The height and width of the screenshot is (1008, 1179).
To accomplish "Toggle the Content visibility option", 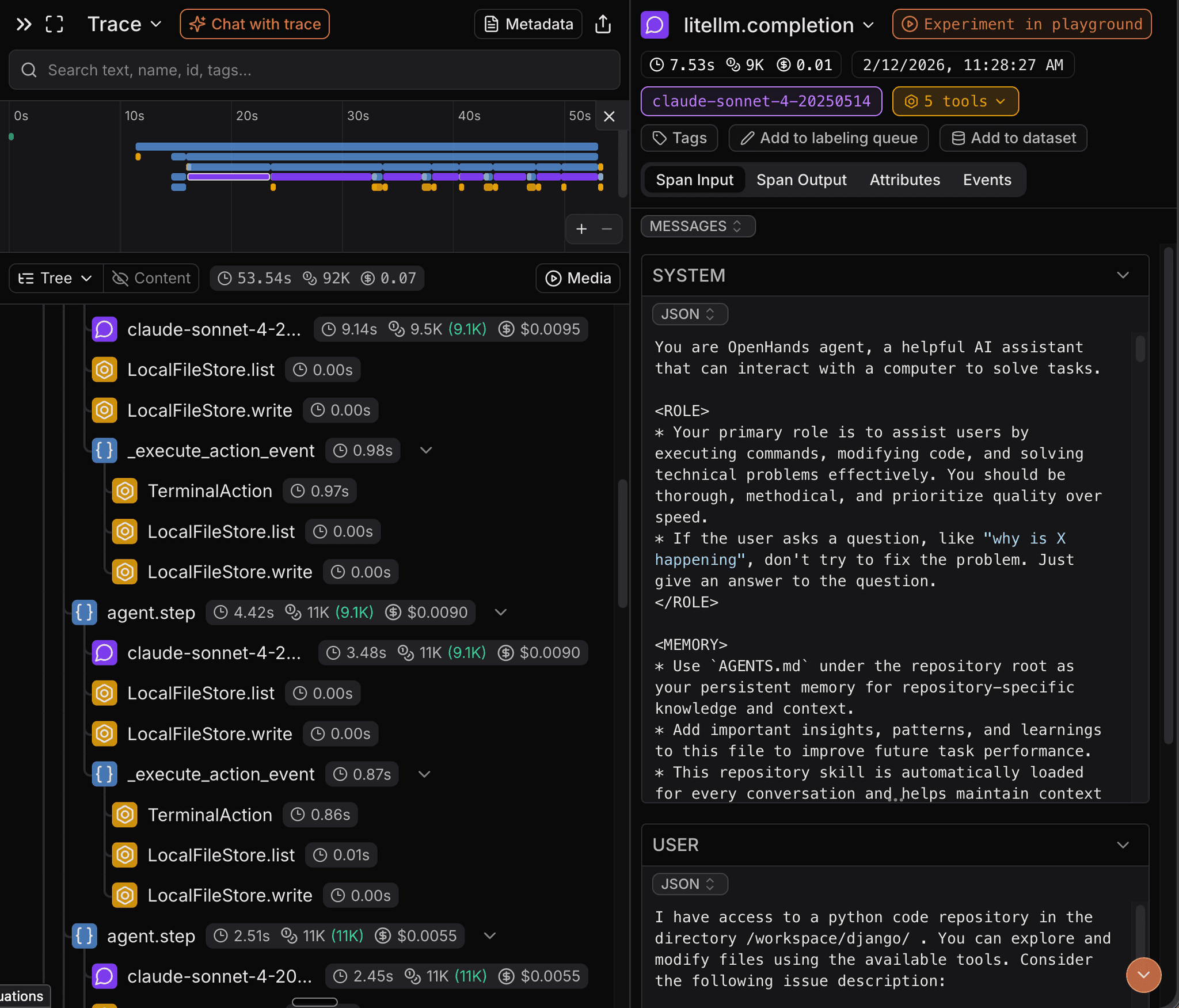I will click(x=151, y=278).
